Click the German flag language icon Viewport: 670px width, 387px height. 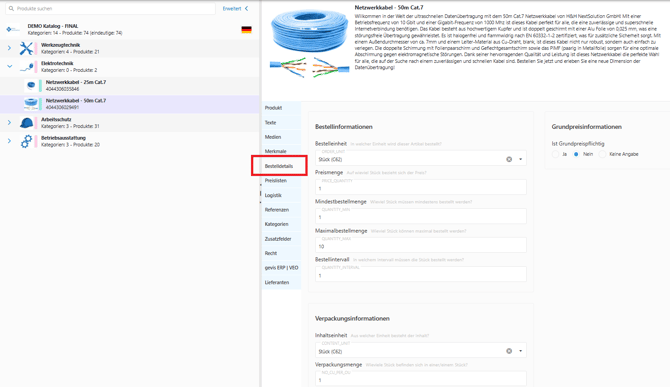tap(246, 29)
